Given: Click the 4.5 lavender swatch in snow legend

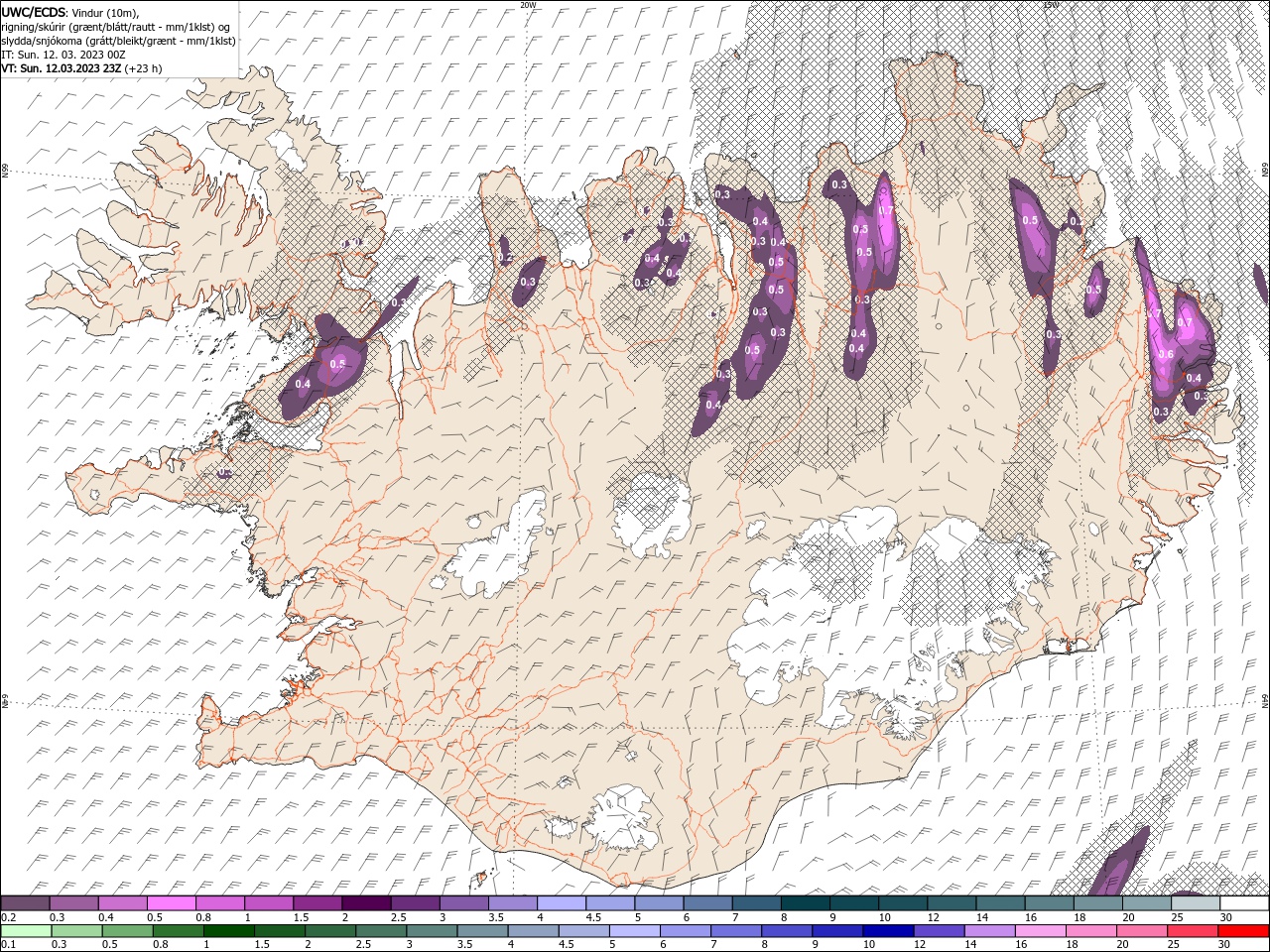Looking at the screenshot, I should (610, 902).
